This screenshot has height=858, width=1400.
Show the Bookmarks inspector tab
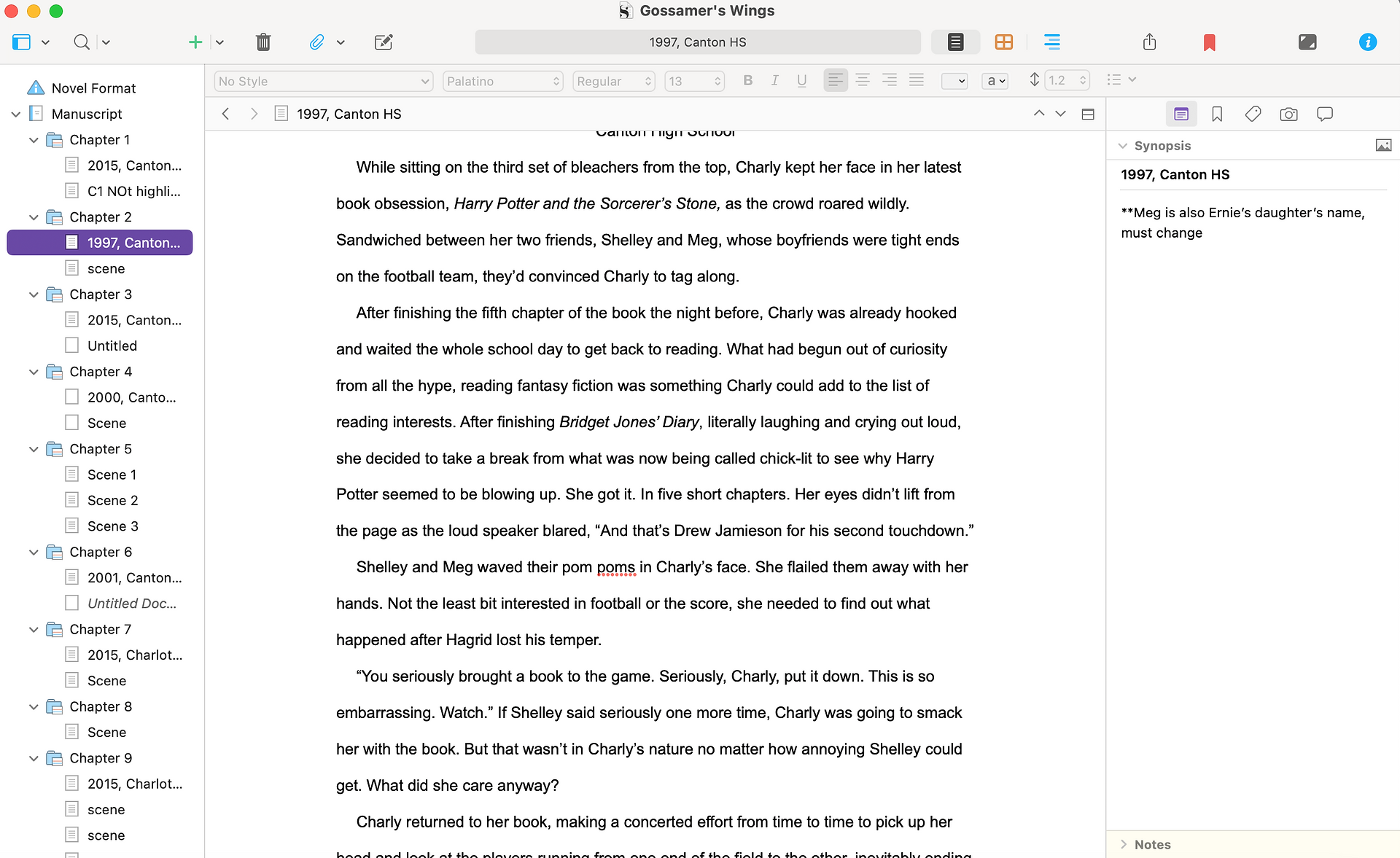1217,114
